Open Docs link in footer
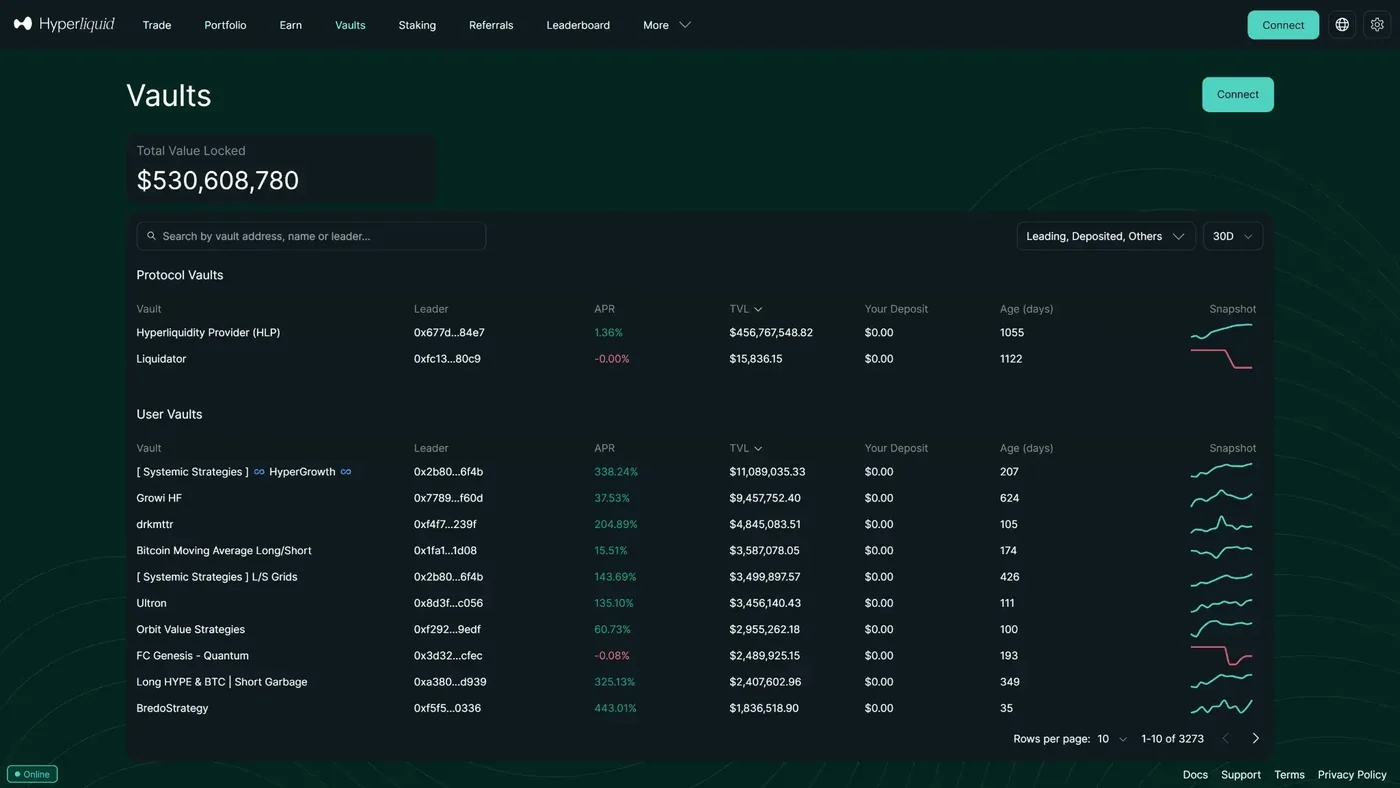1400x788 pixels. tap(1195, 775)
